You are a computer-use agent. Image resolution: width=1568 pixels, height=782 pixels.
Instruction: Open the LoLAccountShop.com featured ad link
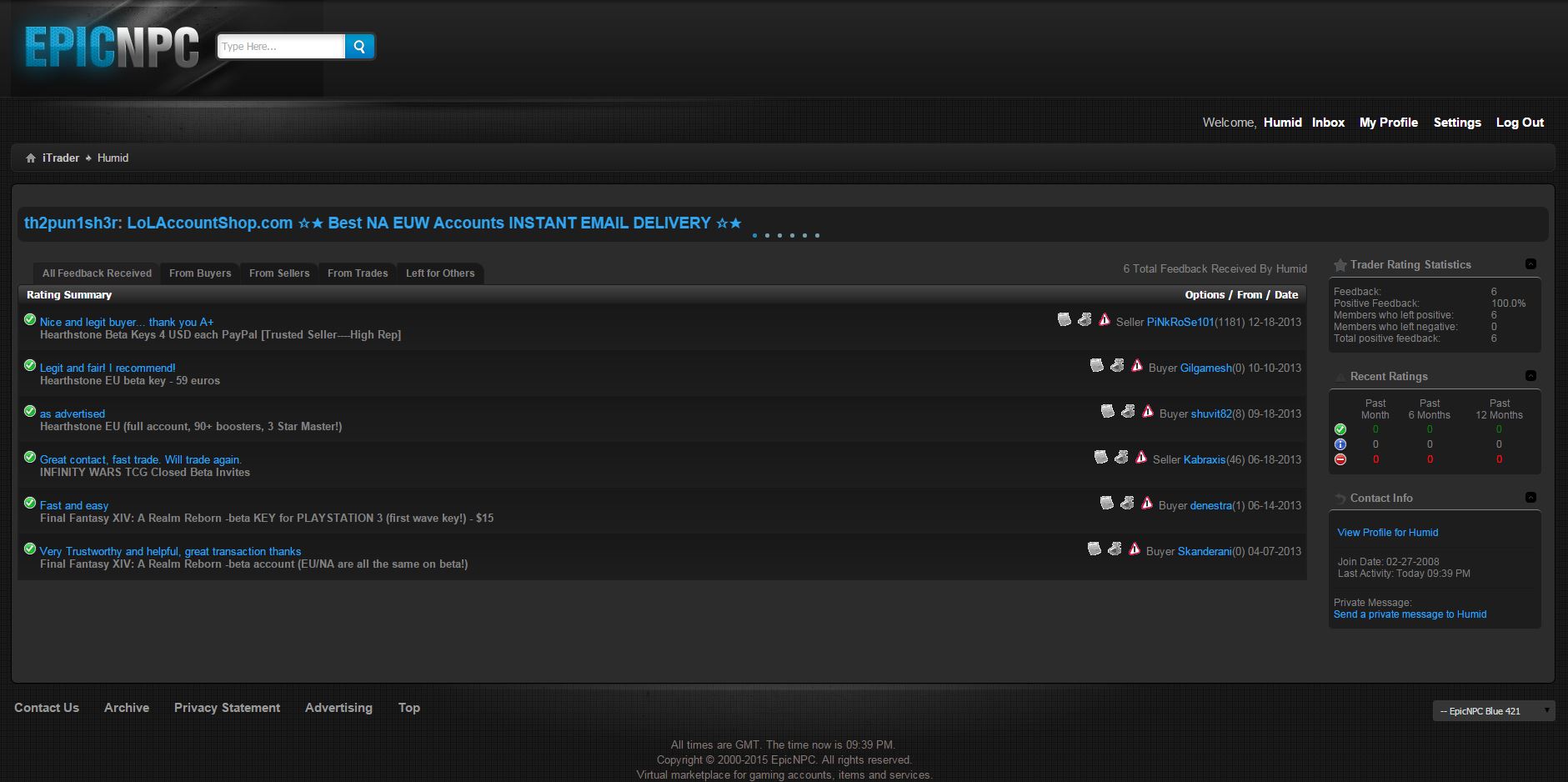pos(383,223)
